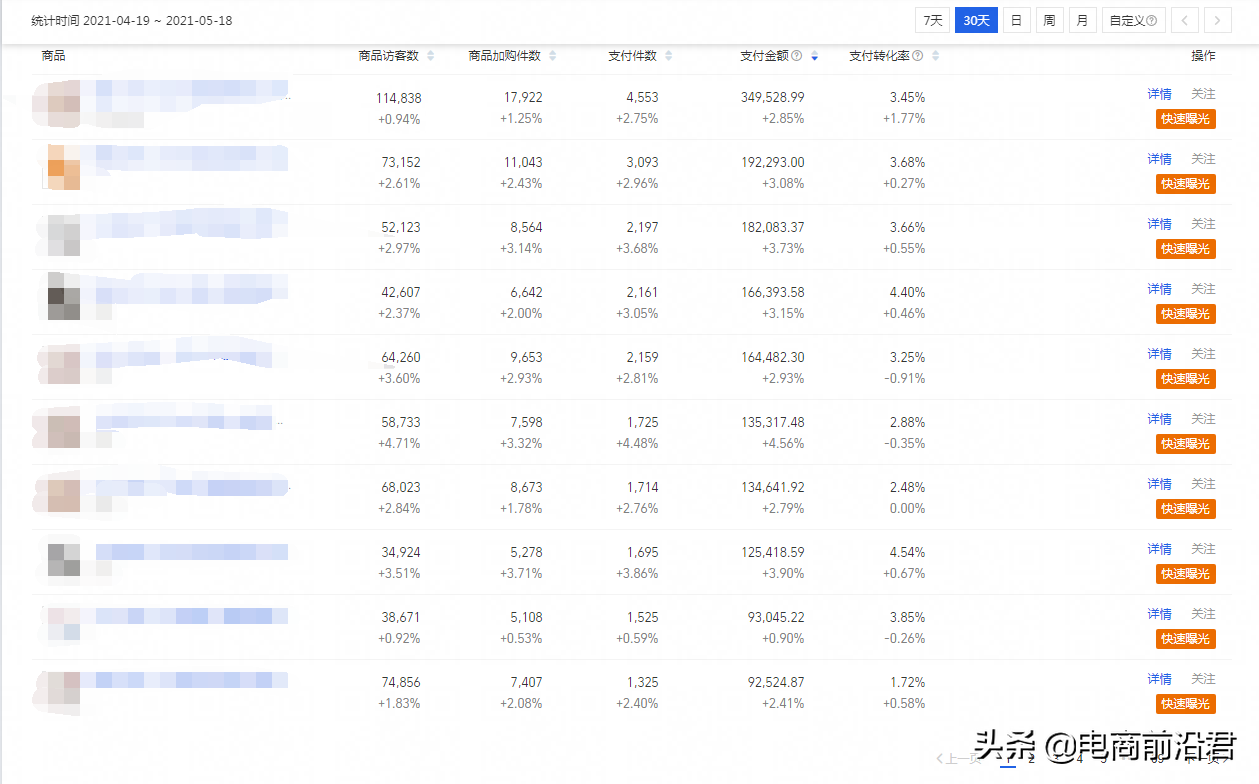This screenshot has width=1259, height=784.
Task: Sort products by the 商品访客数 column
Action: [430, 56]
